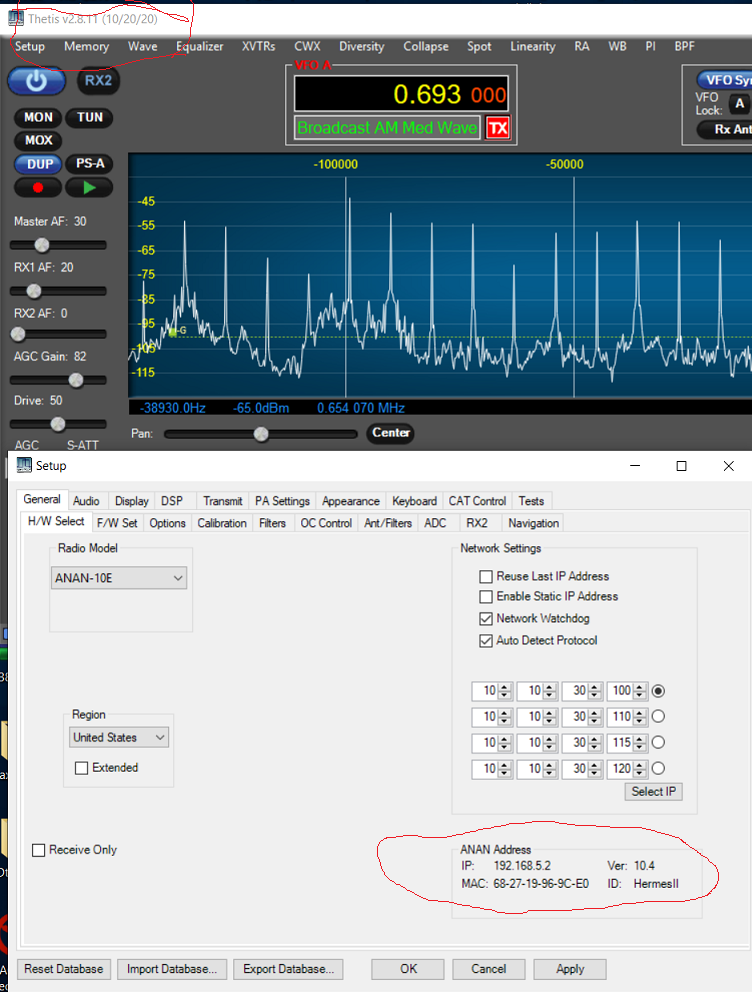752x992 pixels.
Task: Click stepper arrows of the 100 octet field
Action: pyautogui.click(x=639, y=691)
